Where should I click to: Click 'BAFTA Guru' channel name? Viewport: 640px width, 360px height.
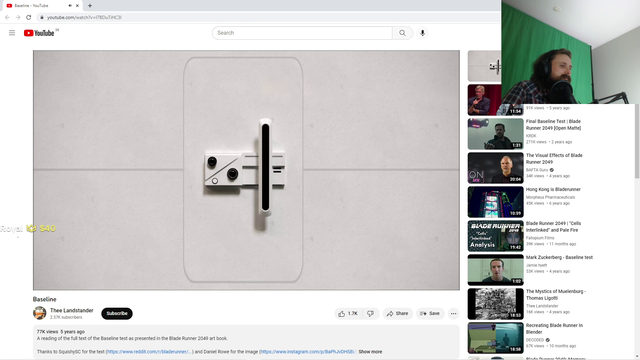537,170
